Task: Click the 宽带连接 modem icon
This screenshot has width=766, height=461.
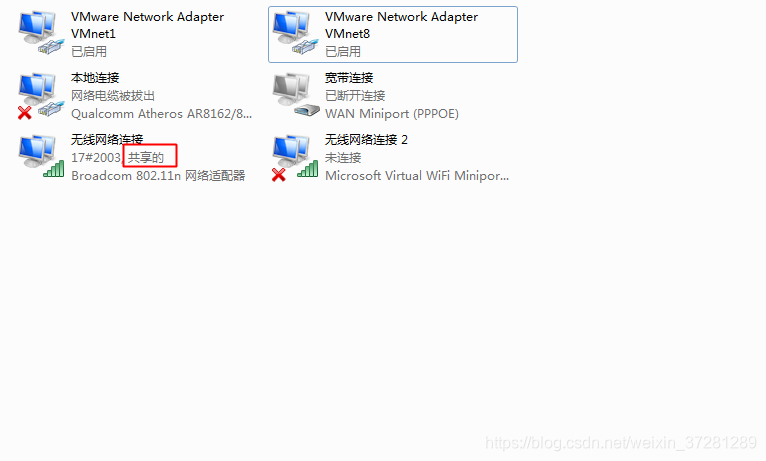Action: click(x=295, y=95)
